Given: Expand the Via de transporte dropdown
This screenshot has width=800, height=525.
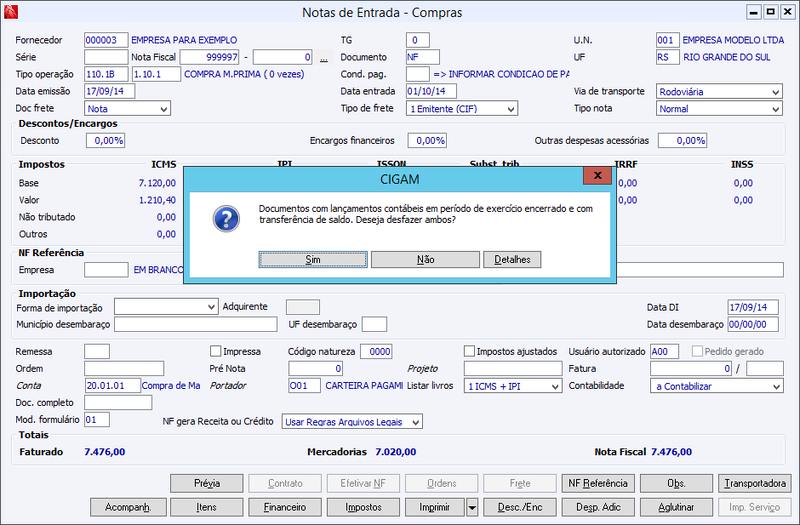Looking at the screenshot, I should tap(719, 91).
